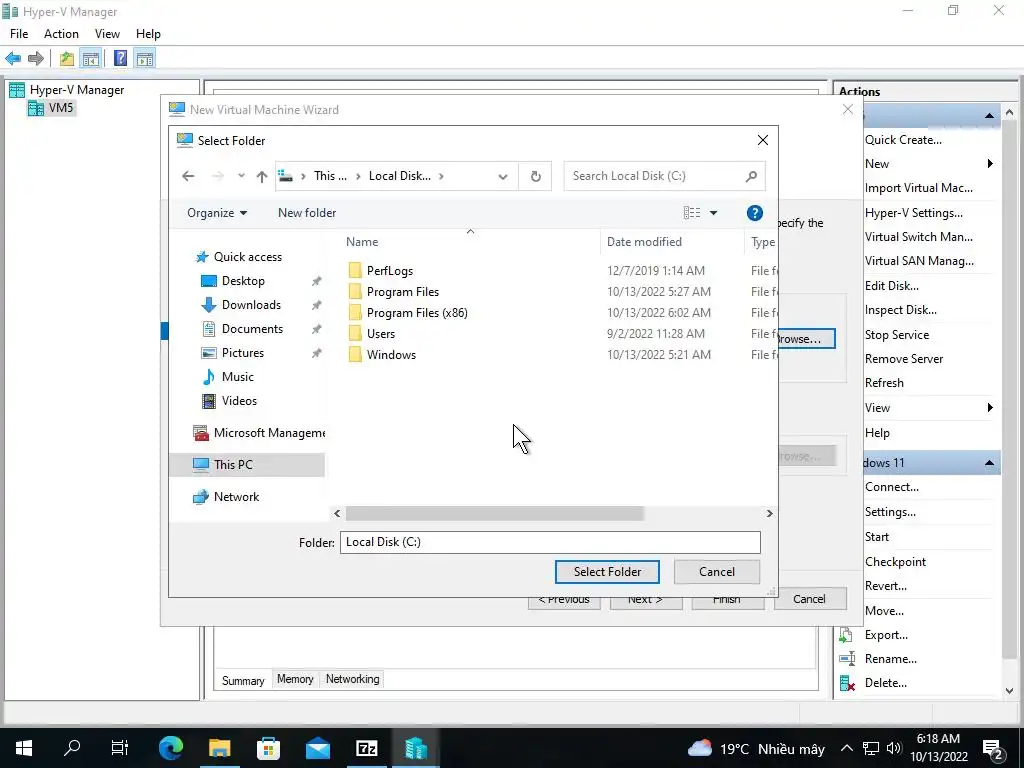The height and width of the screenshot is (768, 1024).
Task: Click the Forward arrow in Hyper-V Manager toolbar
Action: point(36,59)
